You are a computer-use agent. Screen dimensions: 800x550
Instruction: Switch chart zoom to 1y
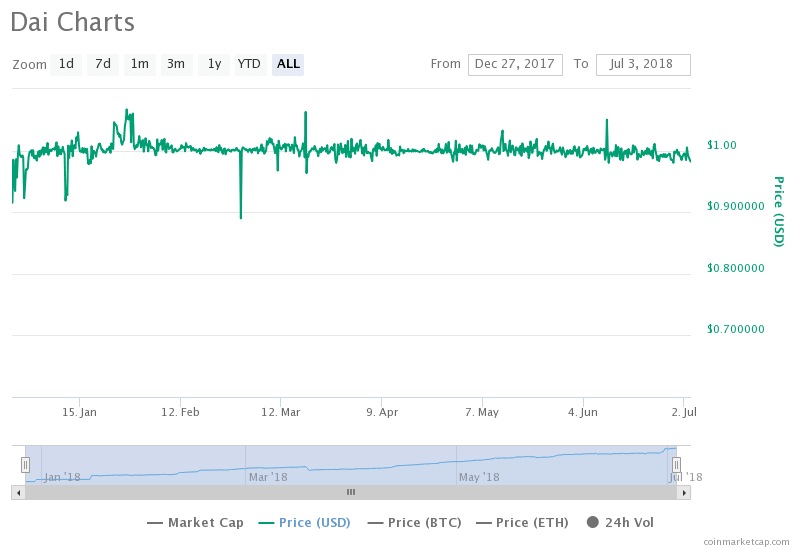(x=214, y=64)
